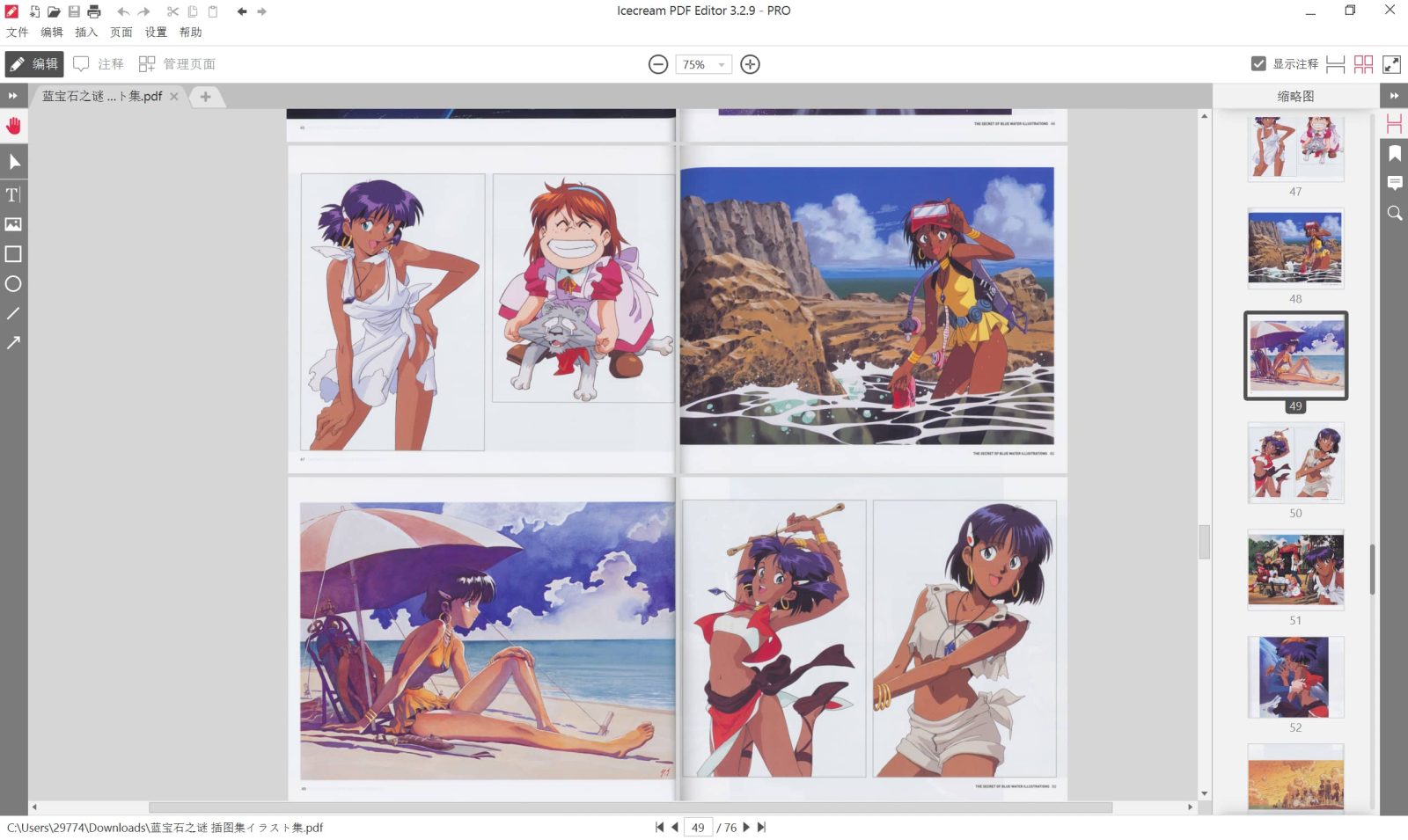Open page 50 thumbnail
The height and width of the screenshot is (840, 1408).
pos(1295,463)
